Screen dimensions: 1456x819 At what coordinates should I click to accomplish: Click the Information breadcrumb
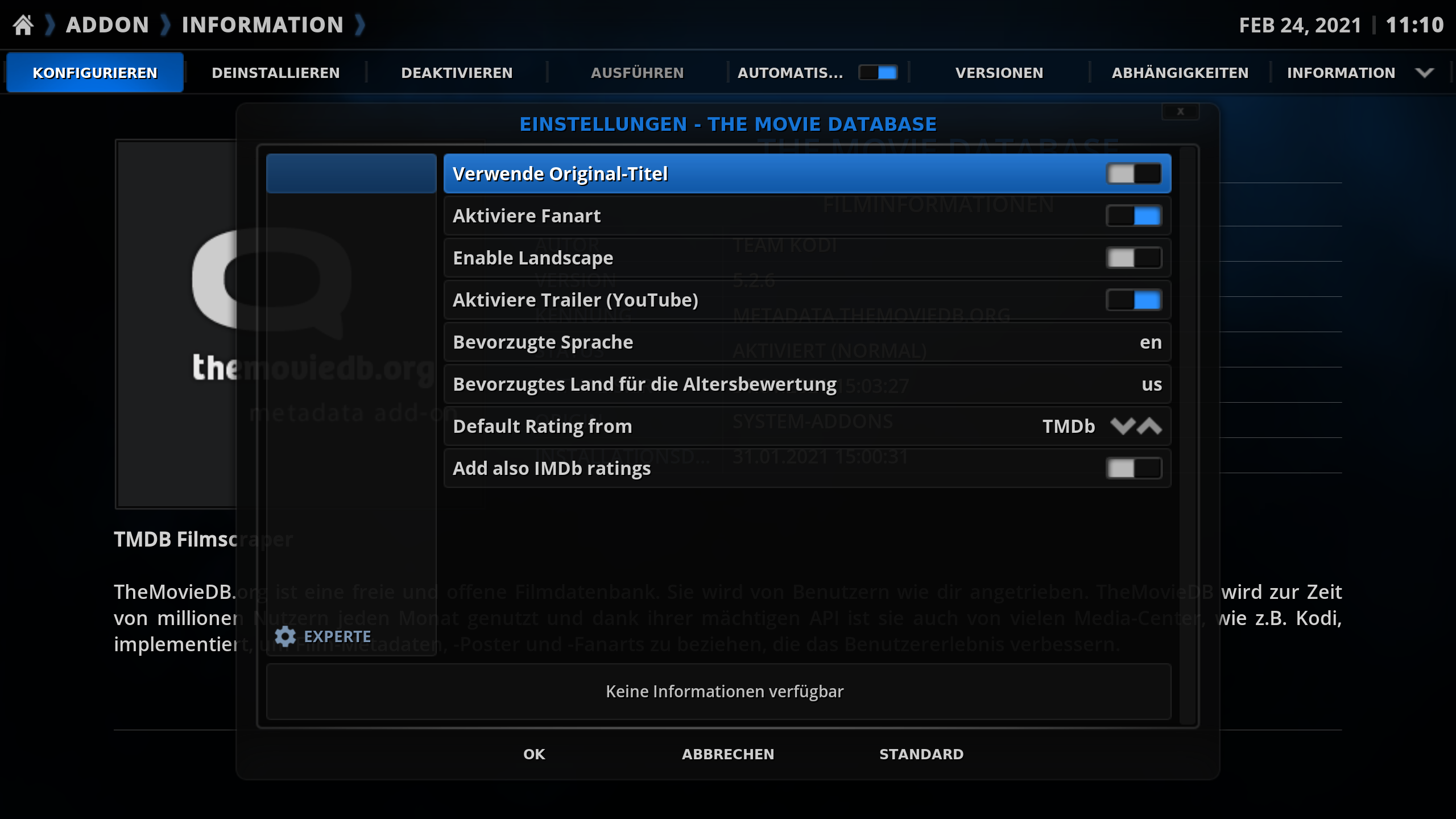click(x=263, y=25)
